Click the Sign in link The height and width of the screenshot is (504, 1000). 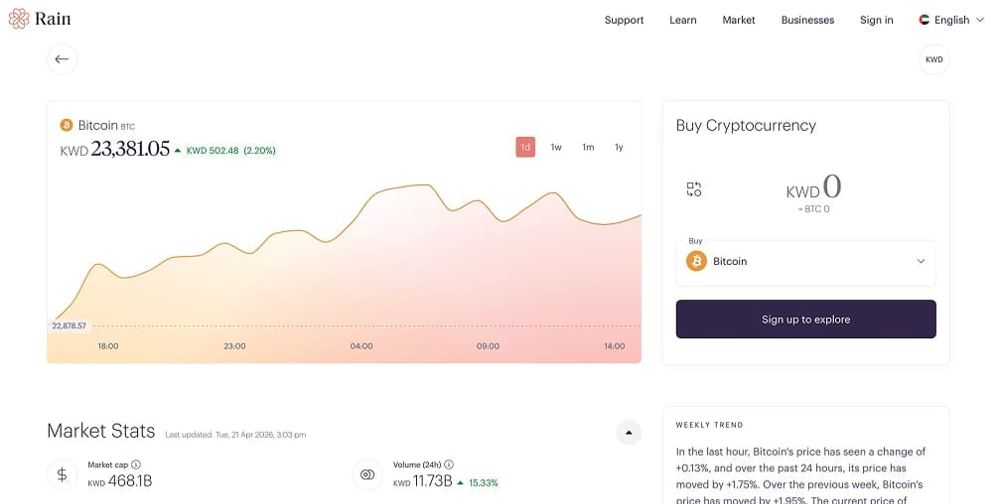point(876,20)
